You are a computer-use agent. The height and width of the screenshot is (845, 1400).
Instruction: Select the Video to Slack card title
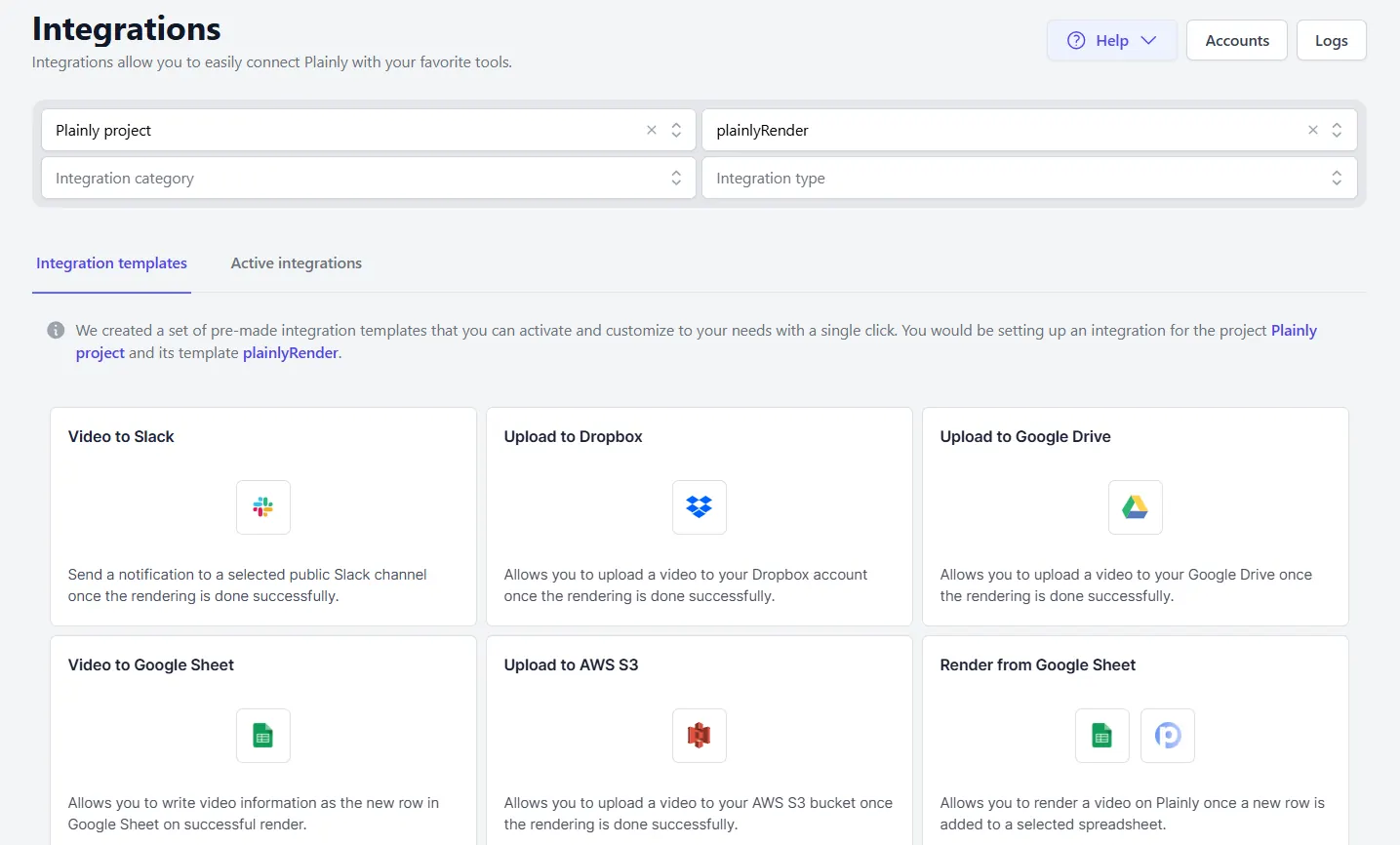point(121,436)
